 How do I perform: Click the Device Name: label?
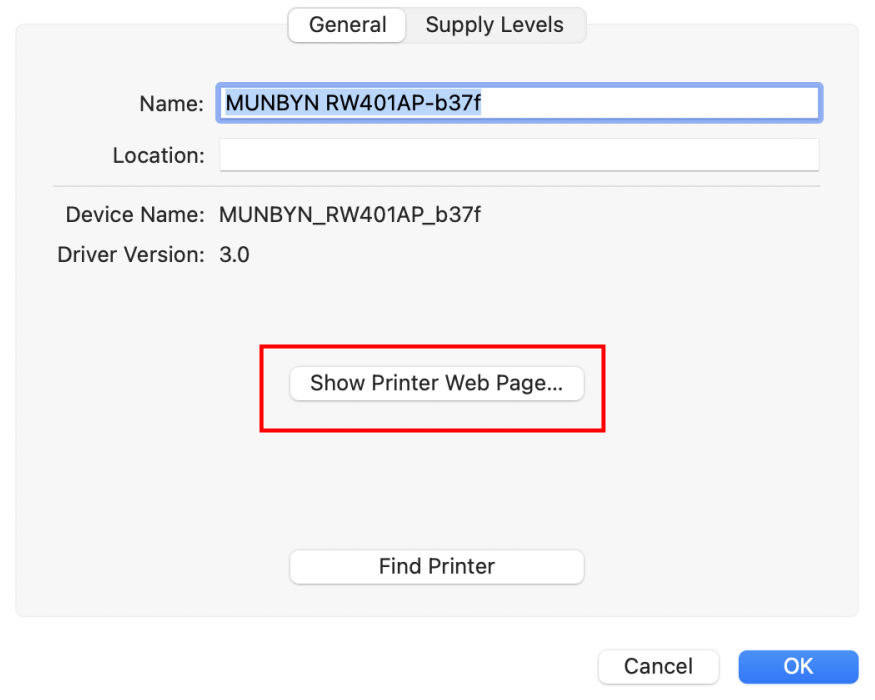pyautogui.click(x=135, y=215)
